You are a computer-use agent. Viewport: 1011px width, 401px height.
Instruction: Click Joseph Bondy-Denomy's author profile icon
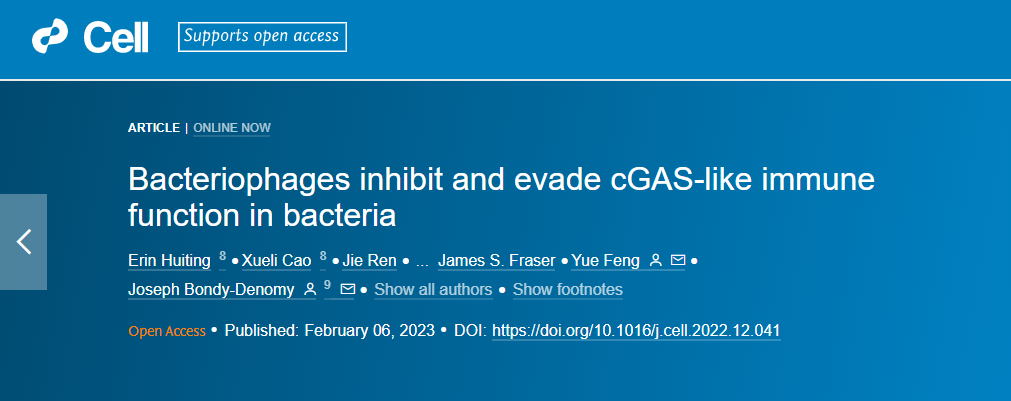click(309, 289)
